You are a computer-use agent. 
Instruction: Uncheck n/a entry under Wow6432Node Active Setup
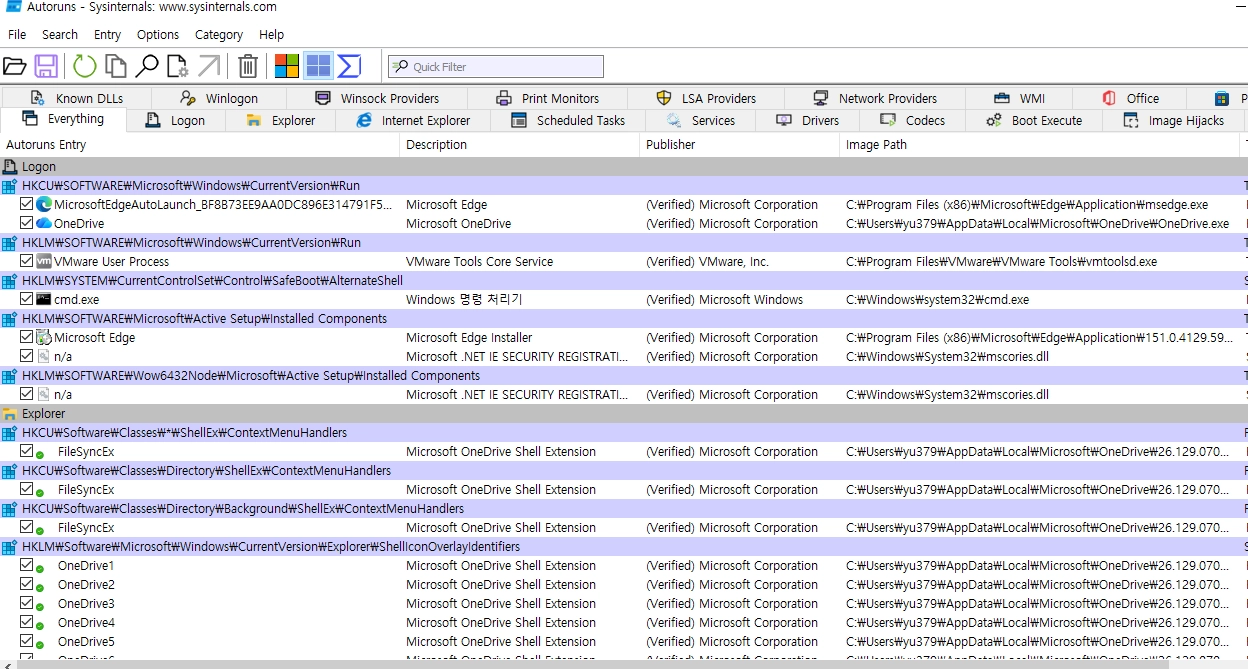pyautogui.click(x=27, y=394)
